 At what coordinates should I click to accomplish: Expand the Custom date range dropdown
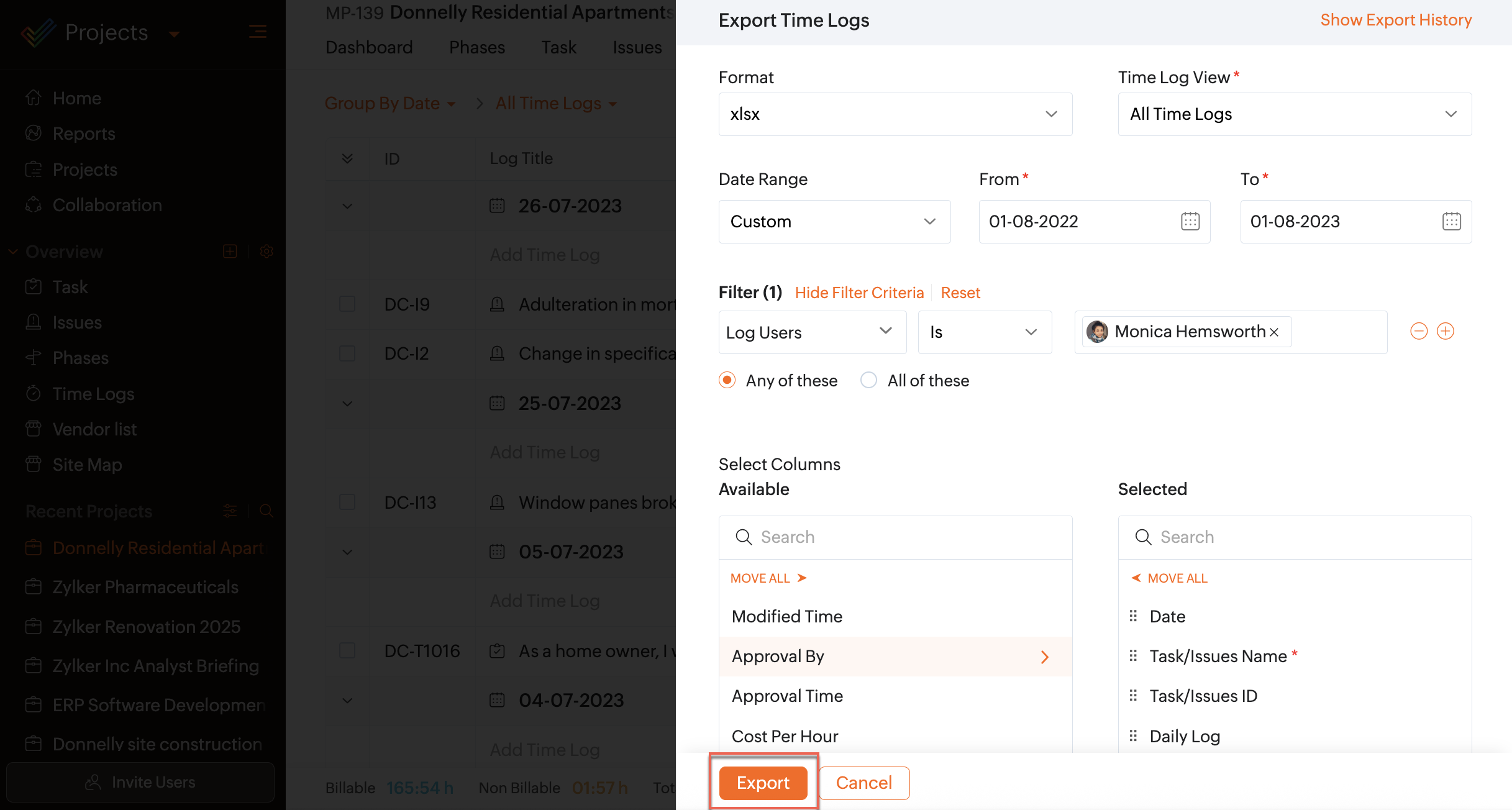tap(834, 222)
